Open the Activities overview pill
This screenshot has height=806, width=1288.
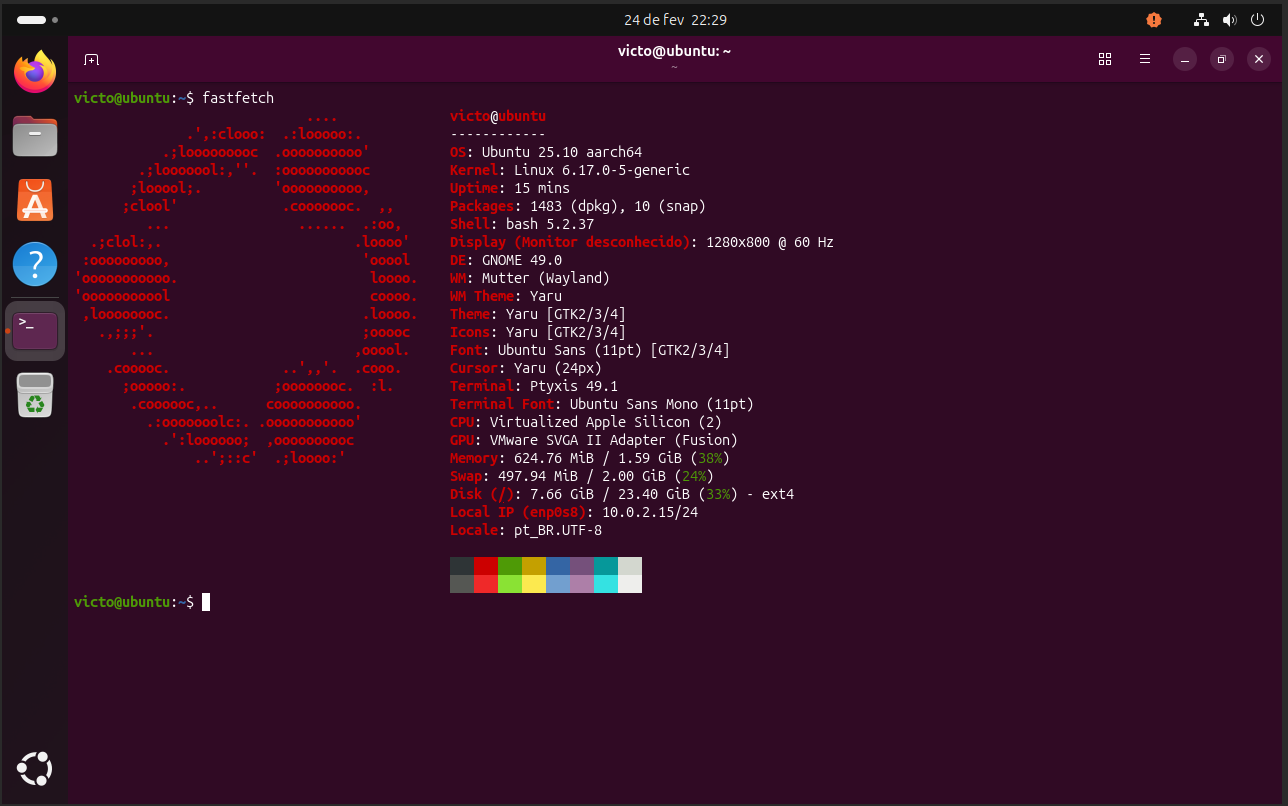pos(32,20)
